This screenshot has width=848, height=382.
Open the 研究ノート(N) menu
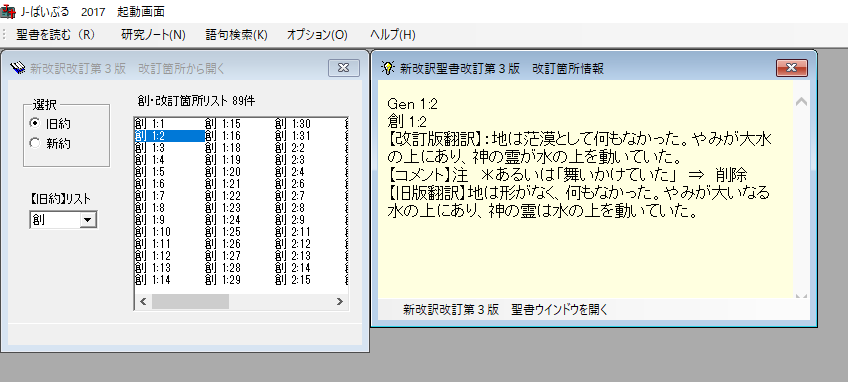coord(154,35)
